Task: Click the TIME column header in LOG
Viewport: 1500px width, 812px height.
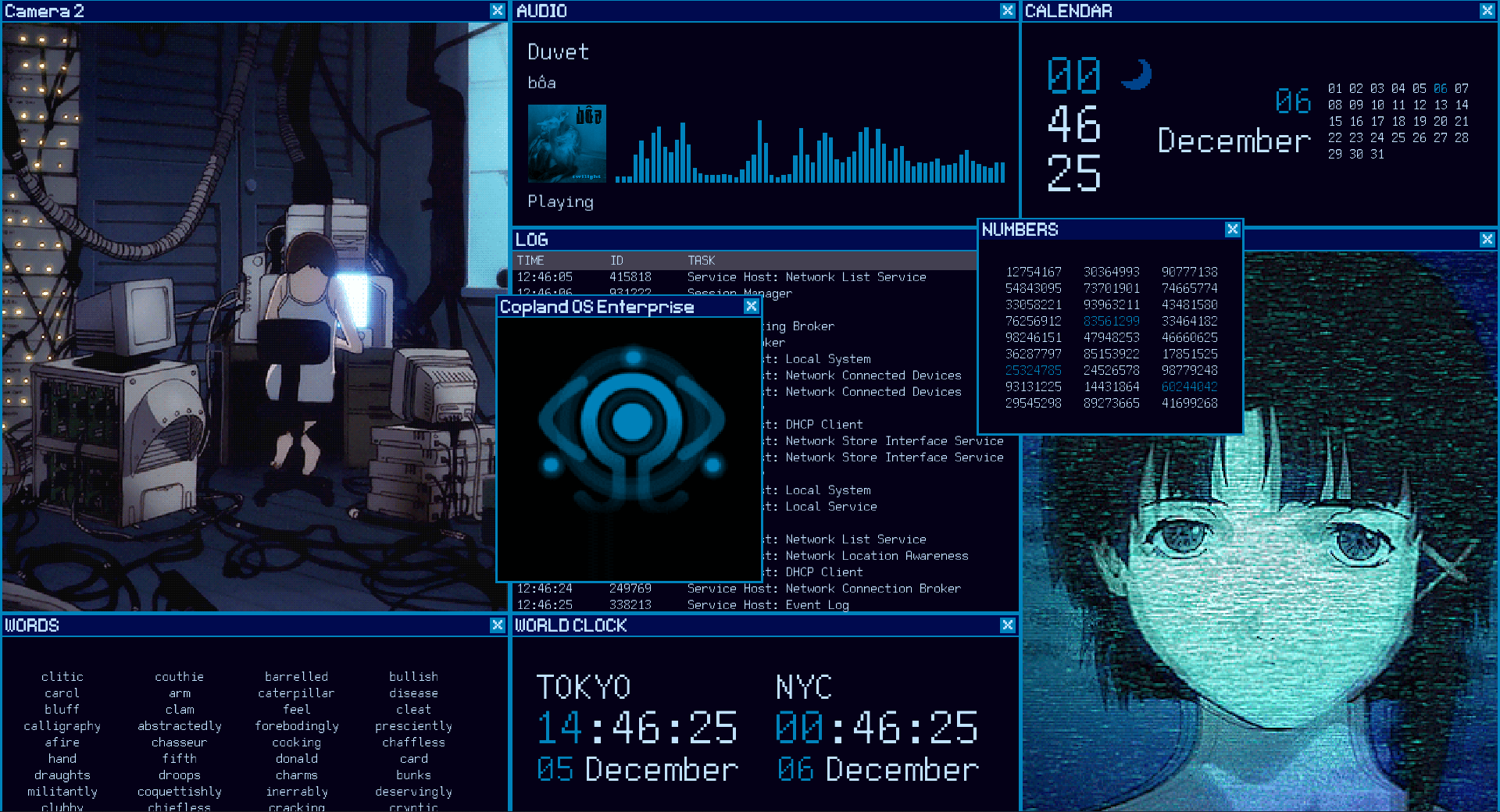Action: tap(530, 260)
